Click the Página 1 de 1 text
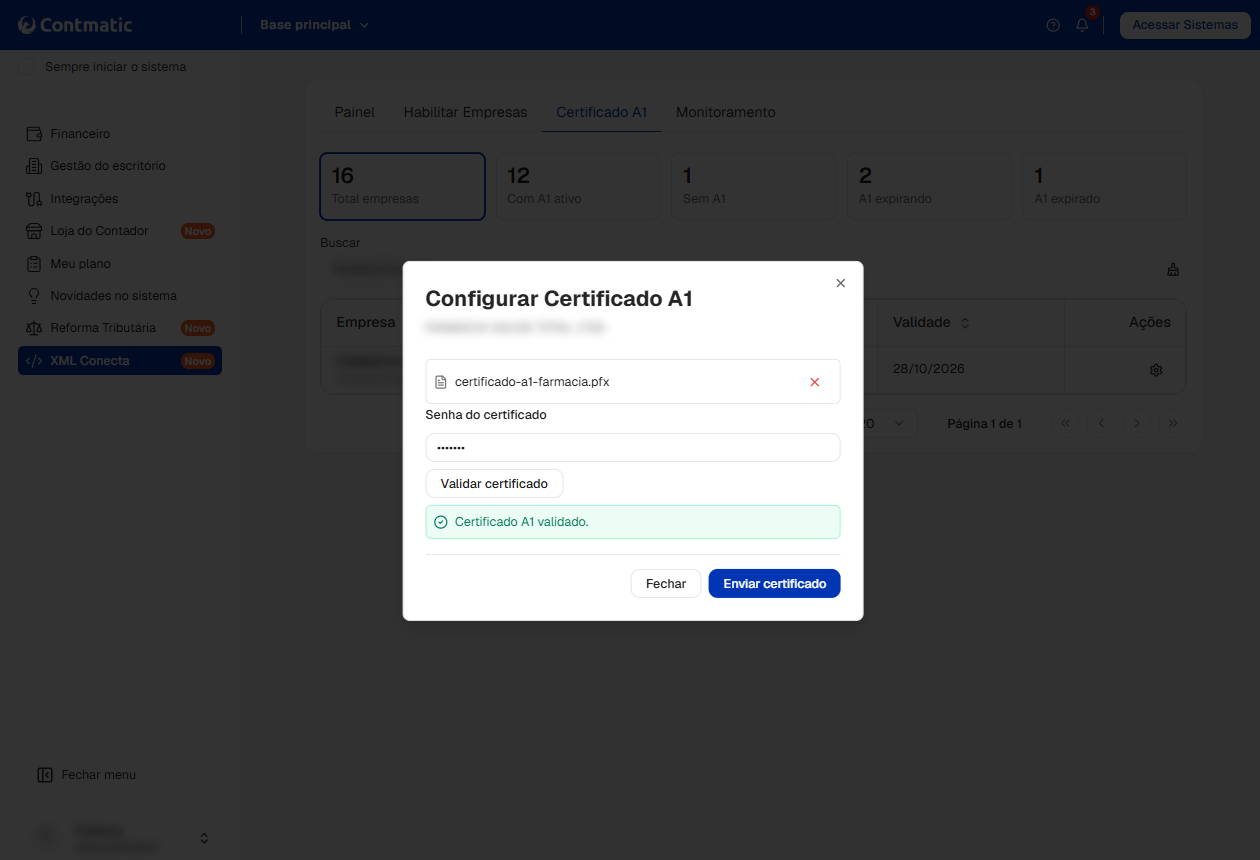 click(x=985, y=424)
